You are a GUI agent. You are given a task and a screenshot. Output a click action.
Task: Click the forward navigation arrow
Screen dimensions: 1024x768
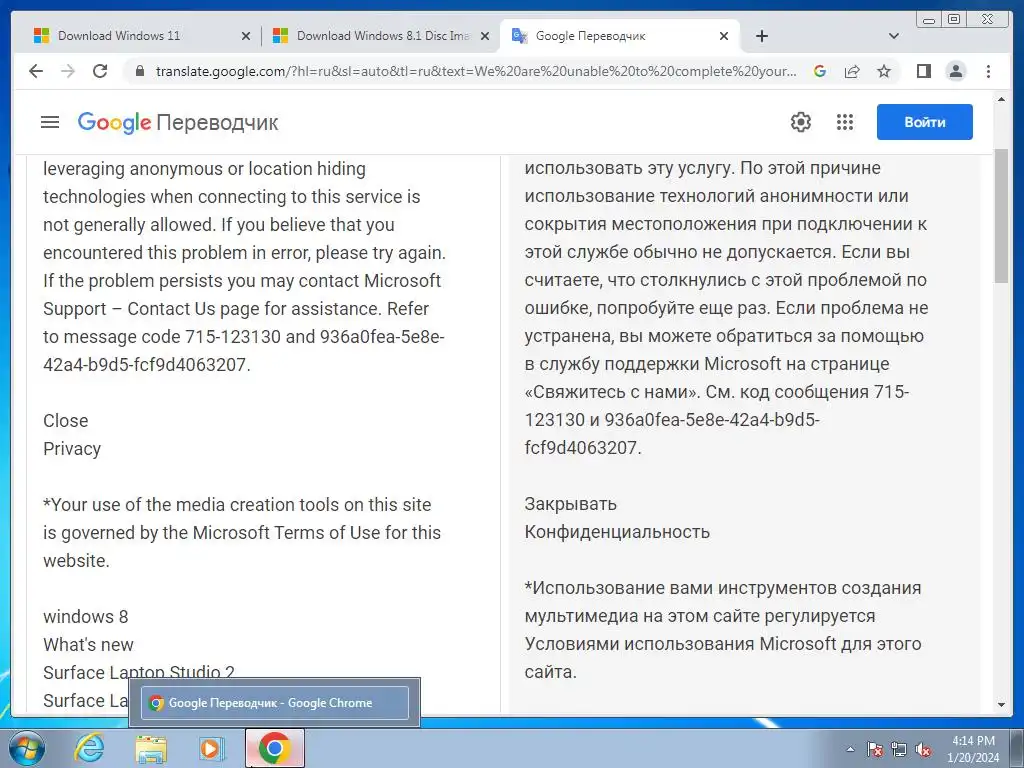[68, 71]
